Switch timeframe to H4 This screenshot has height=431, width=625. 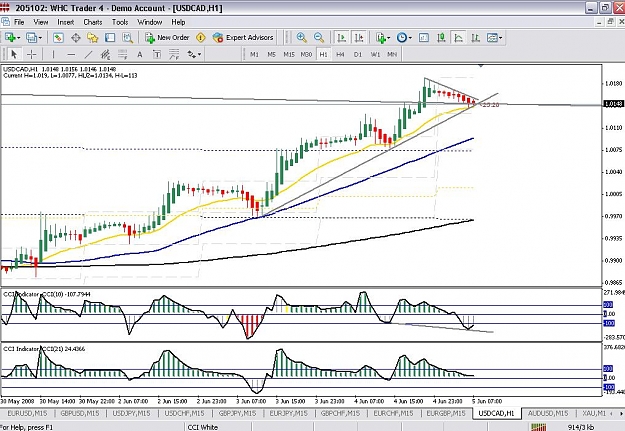point(340,54)
